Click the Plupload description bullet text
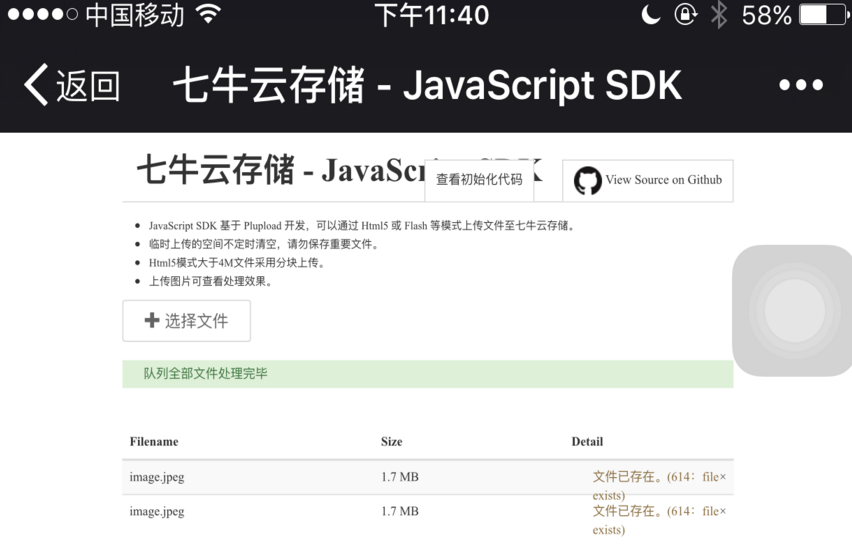Viewport: 852px width, 550px height. (362, 226)
